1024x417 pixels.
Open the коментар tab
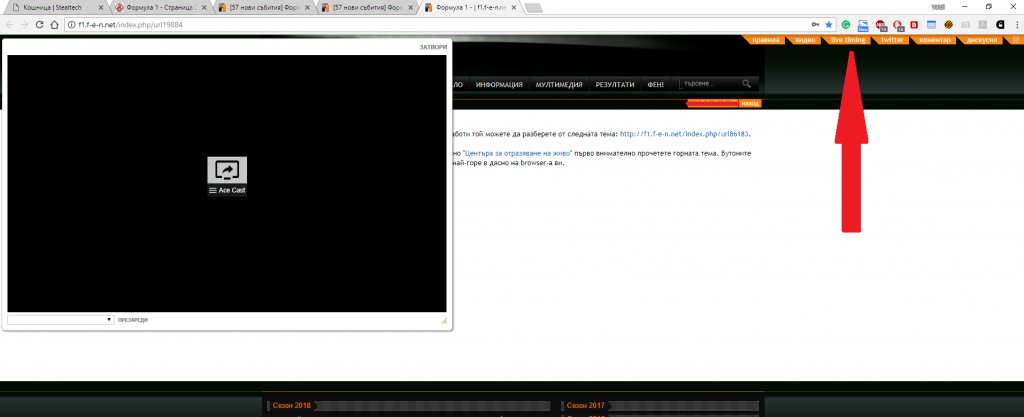pyautogui.click(x=935, y=40)
